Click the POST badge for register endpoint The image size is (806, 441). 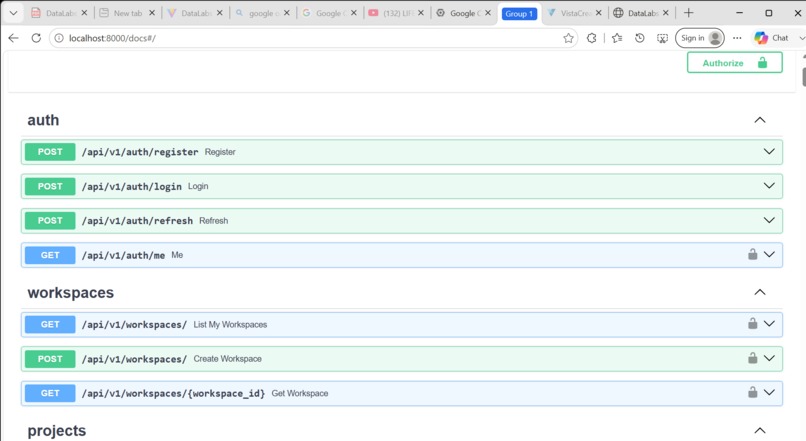coord(50,152)
